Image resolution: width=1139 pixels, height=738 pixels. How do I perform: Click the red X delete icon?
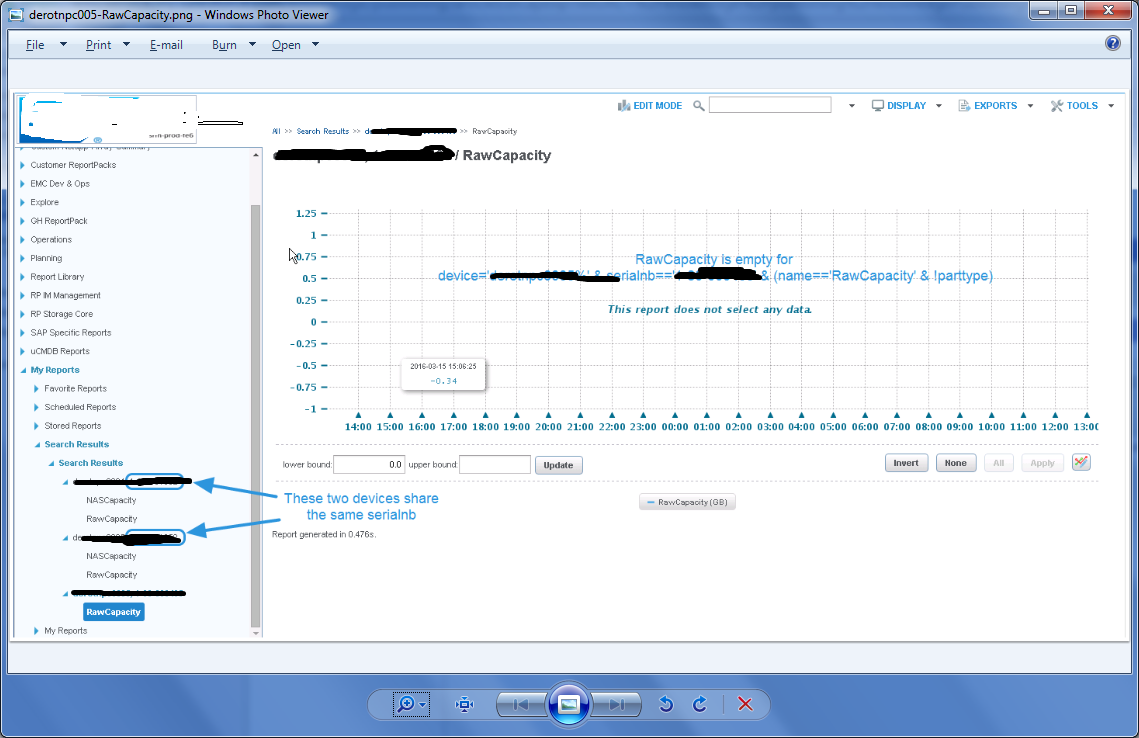point(745,704)
